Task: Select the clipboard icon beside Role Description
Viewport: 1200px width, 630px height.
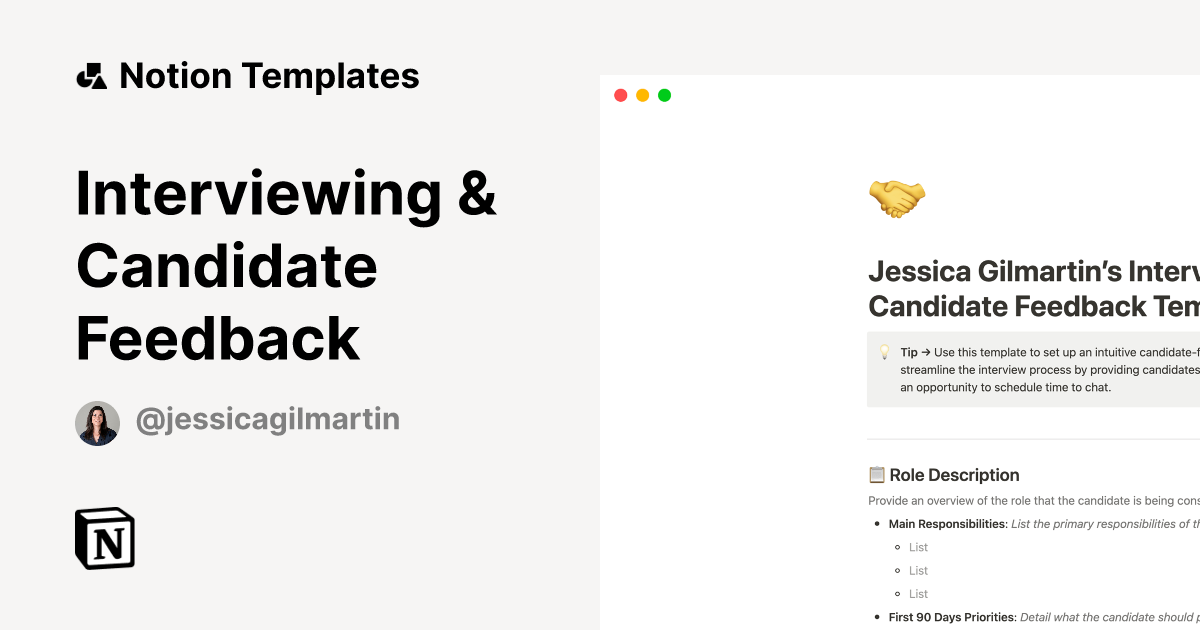Action: tap(879, 474)
